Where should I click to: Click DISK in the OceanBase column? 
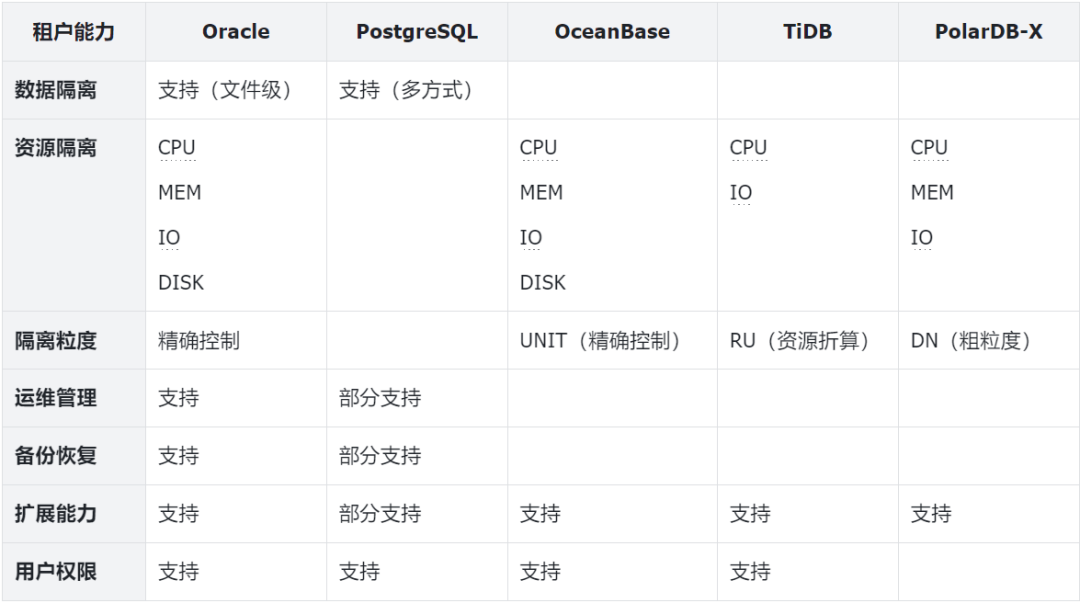pyautogui.click(x=543, y=283)
